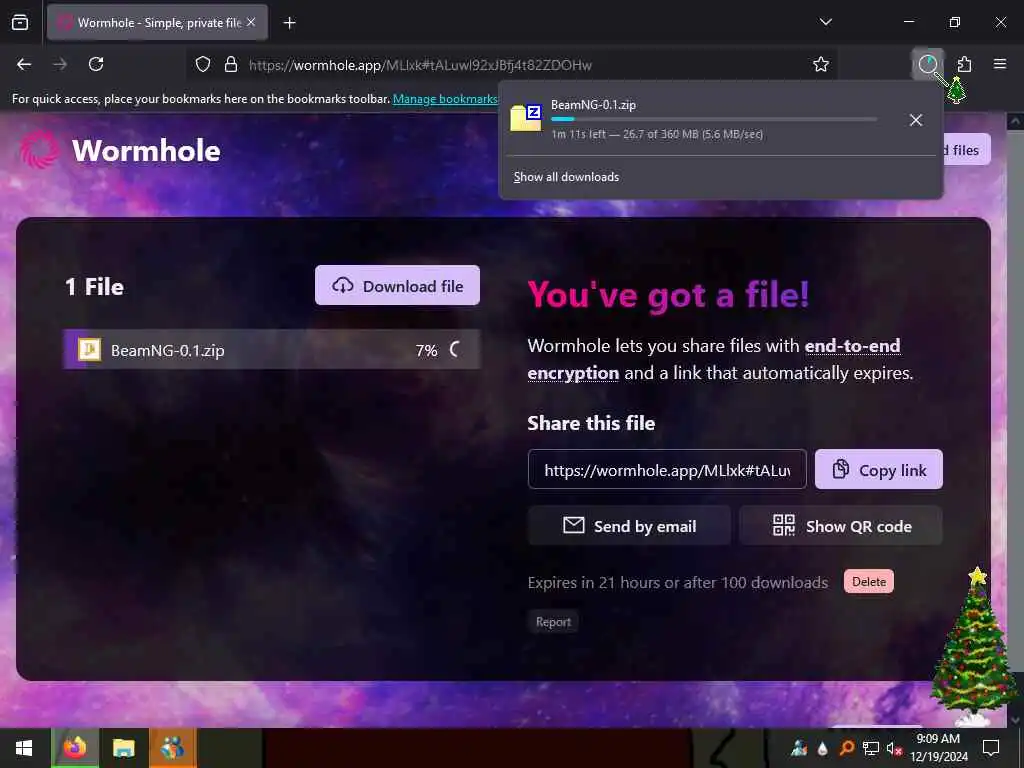Click the share link text field

click(x=667, y=470)
